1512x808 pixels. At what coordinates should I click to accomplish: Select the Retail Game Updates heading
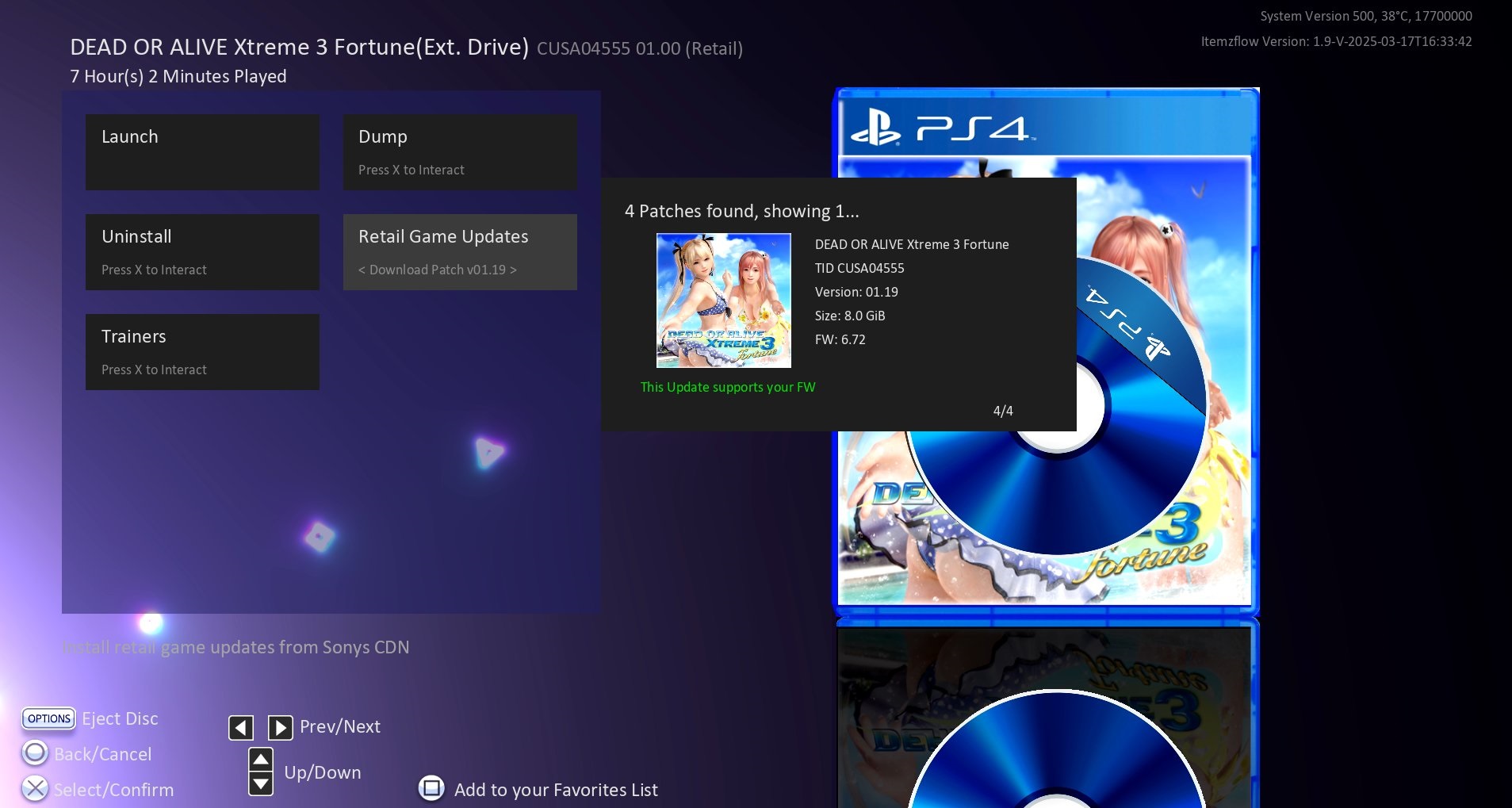[443, 236]
